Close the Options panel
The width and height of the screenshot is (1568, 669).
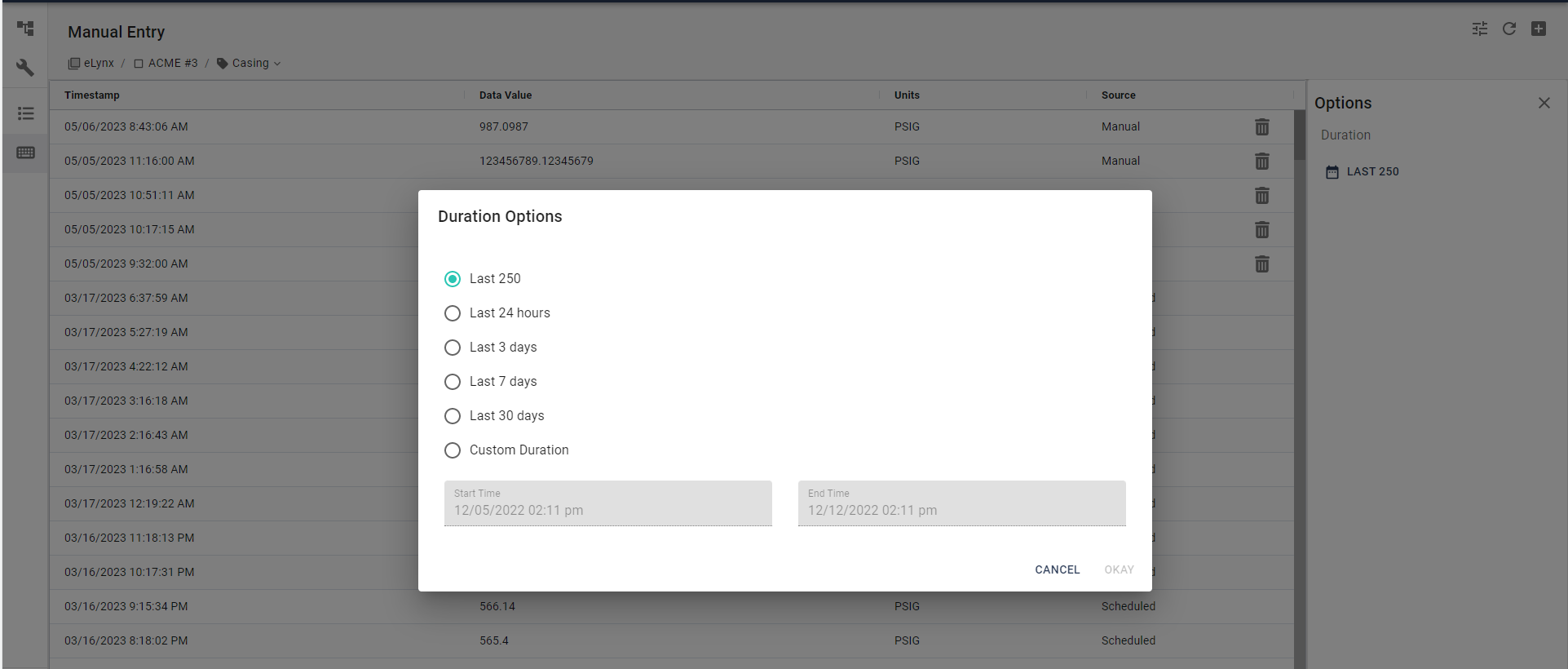(1544, 103)
